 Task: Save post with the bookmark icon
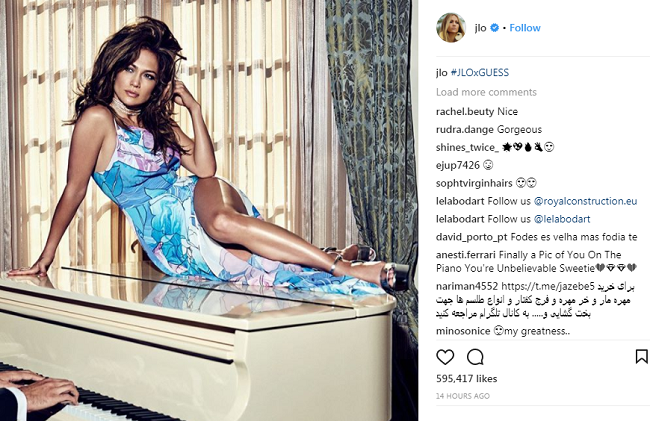pyautogui.click(x=642, y=356)
